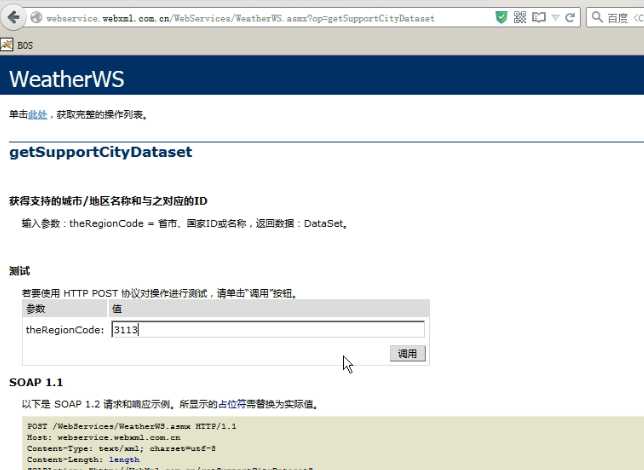The width and height of the screenshot is (644, 470).
Task: Open reader view book icon
Action: tap(538, 17)
